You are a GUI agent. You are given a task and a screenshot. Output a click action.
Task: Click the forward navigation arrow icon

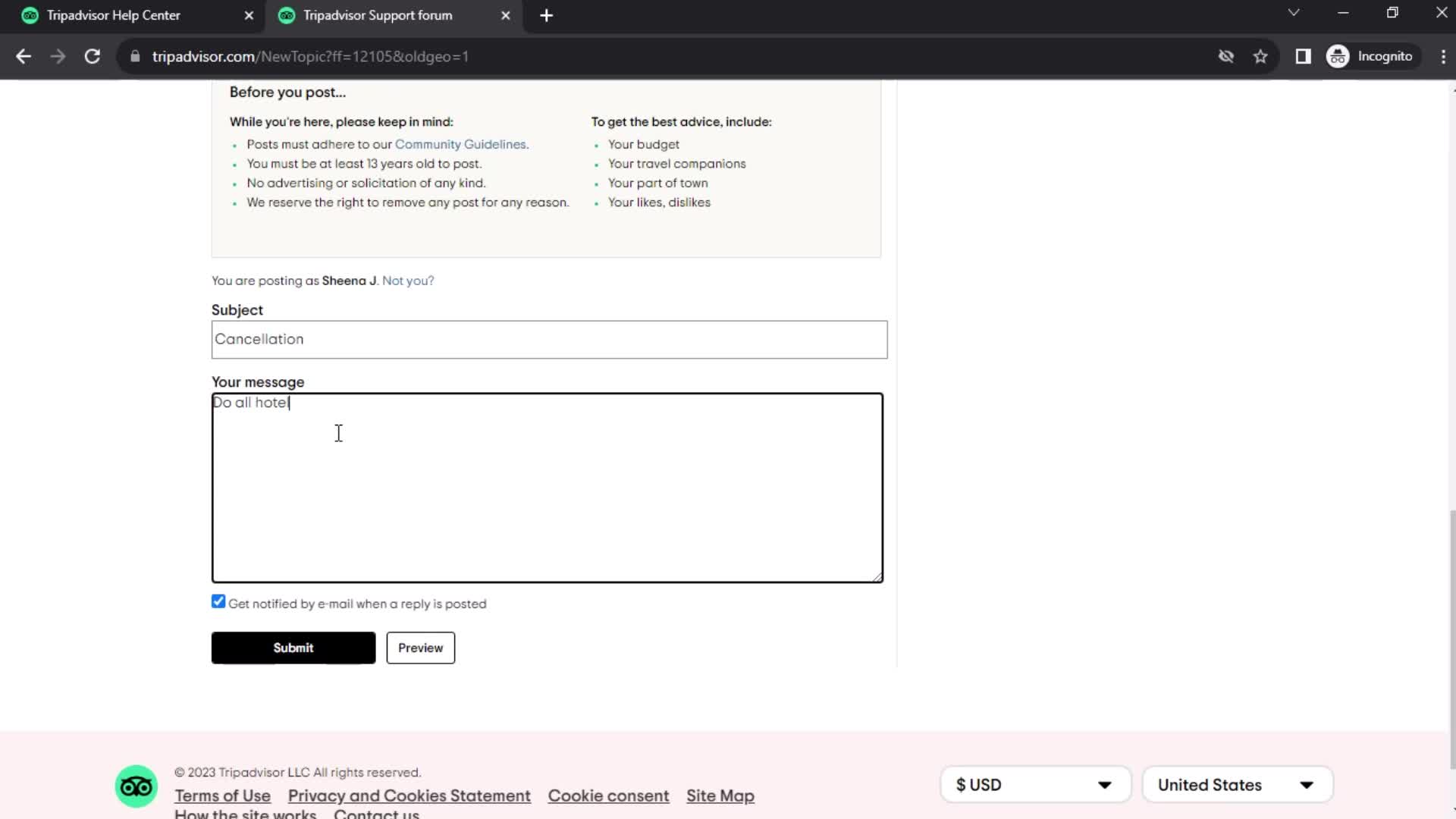point(58,56)
